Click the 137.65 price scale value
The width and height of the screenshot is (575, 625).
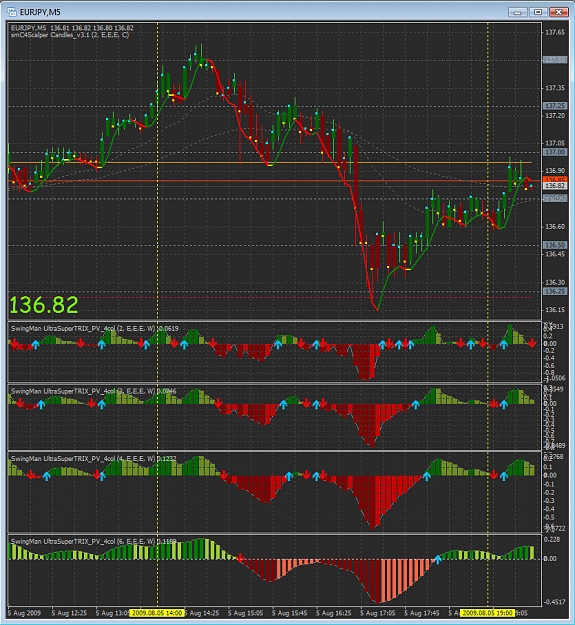[555, 32]
